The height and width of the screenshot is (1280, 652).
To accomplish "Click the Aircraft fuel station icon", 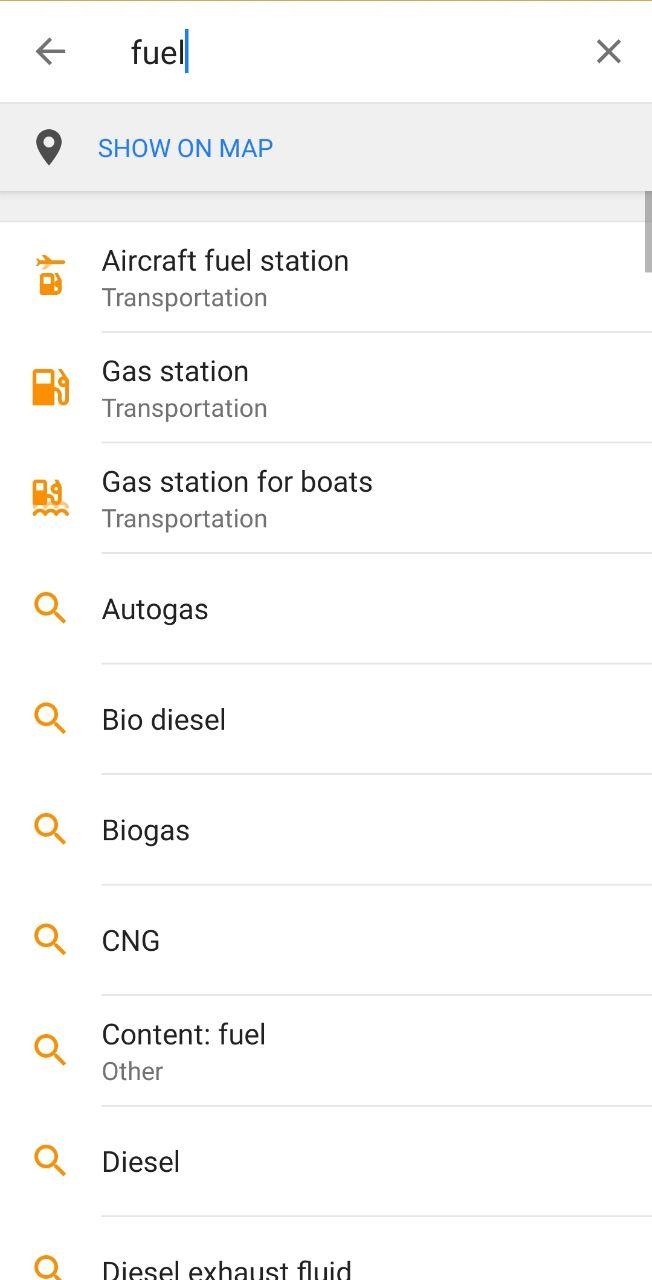I will [50, 276].
